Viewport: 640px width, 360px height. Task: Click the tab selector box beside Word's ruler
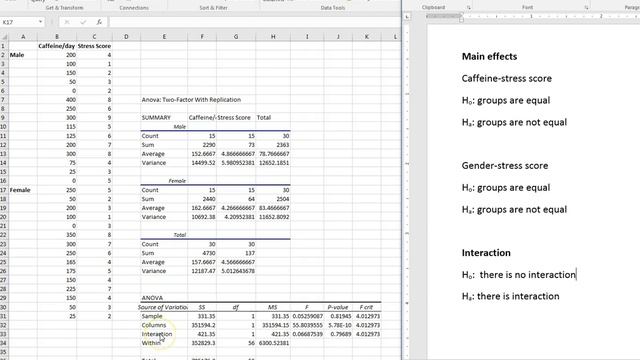407,16
